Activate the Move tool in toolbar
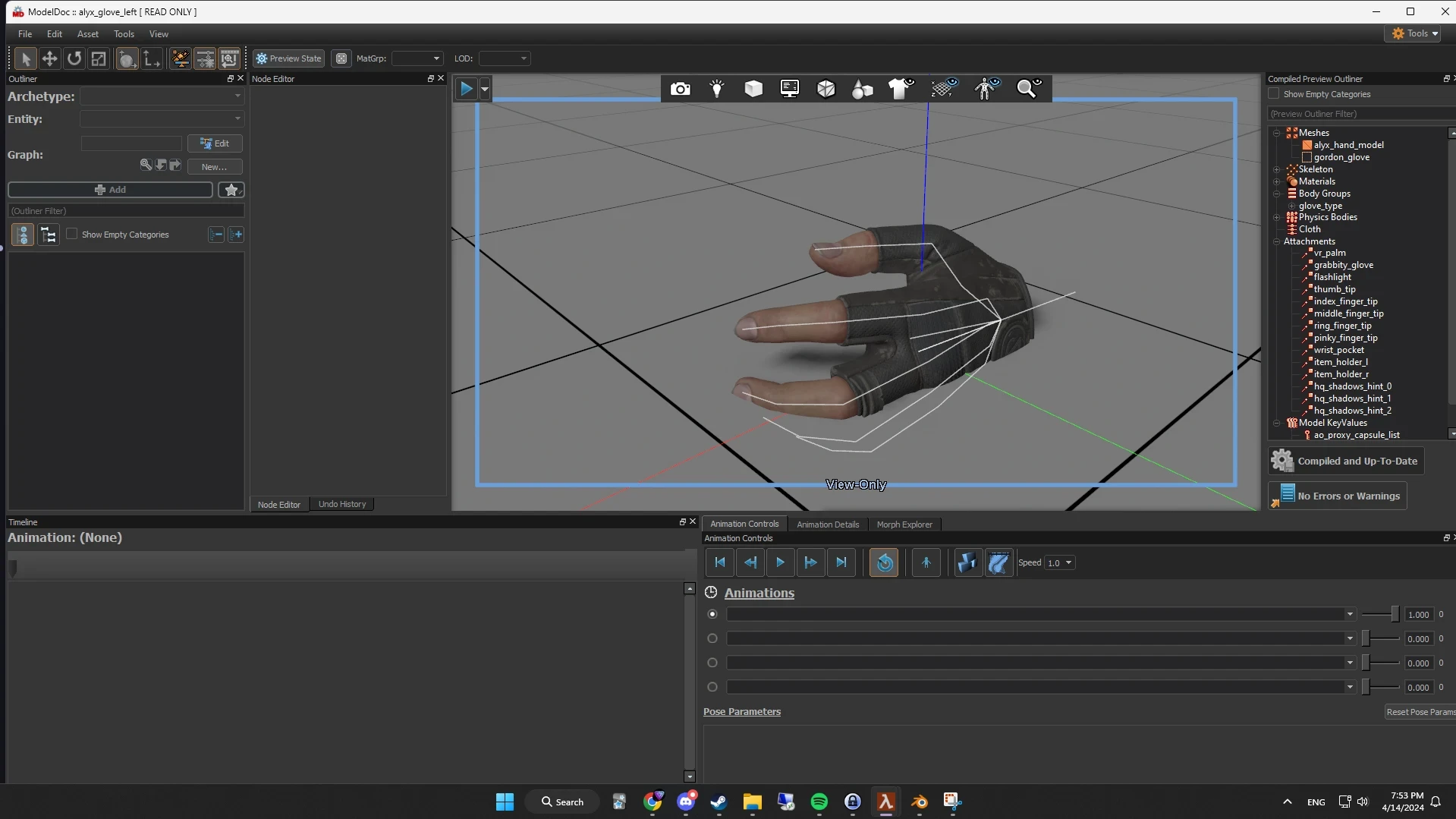Viewport: 1456px width, 819px height. point(49,58)
